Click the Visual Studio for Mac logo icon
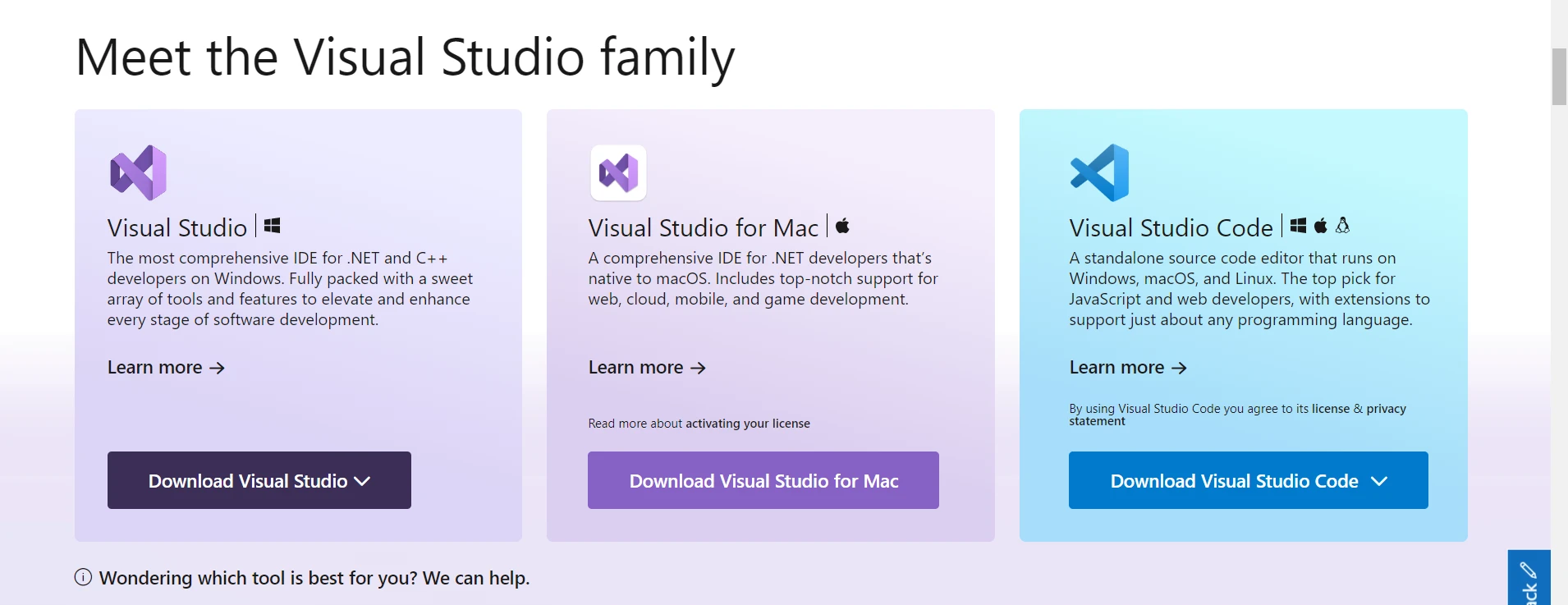This screenshot has width=1568, height=605. (x=618, y=172)
